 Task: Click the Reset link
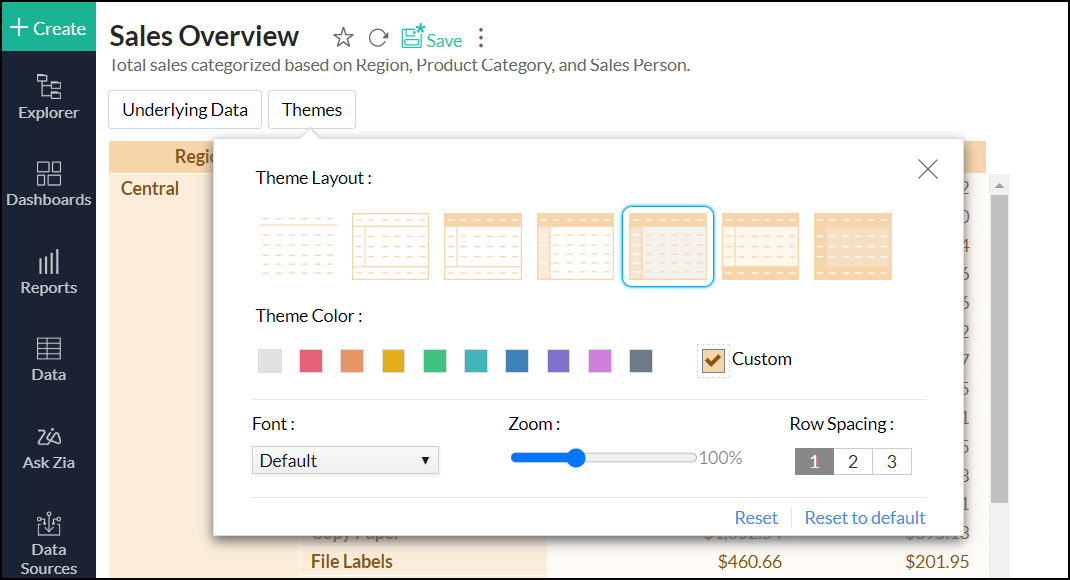tap(756, 517)
